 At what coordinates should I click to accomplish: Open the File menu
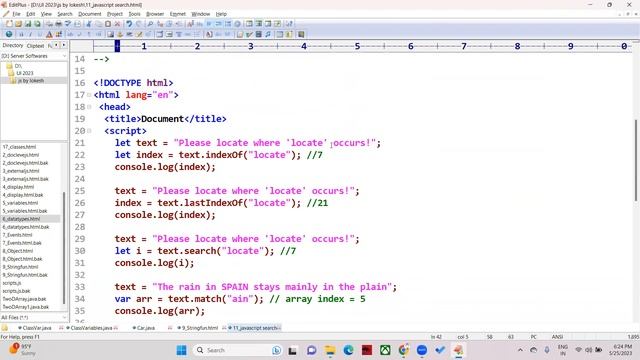(x=16, y=14)
